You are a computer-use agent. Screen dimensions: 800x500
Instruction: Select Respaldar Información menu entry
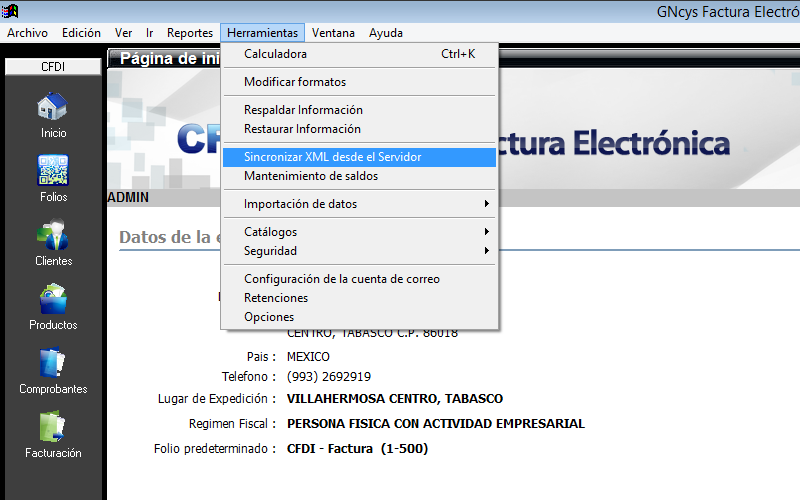(x=359, y=110)
